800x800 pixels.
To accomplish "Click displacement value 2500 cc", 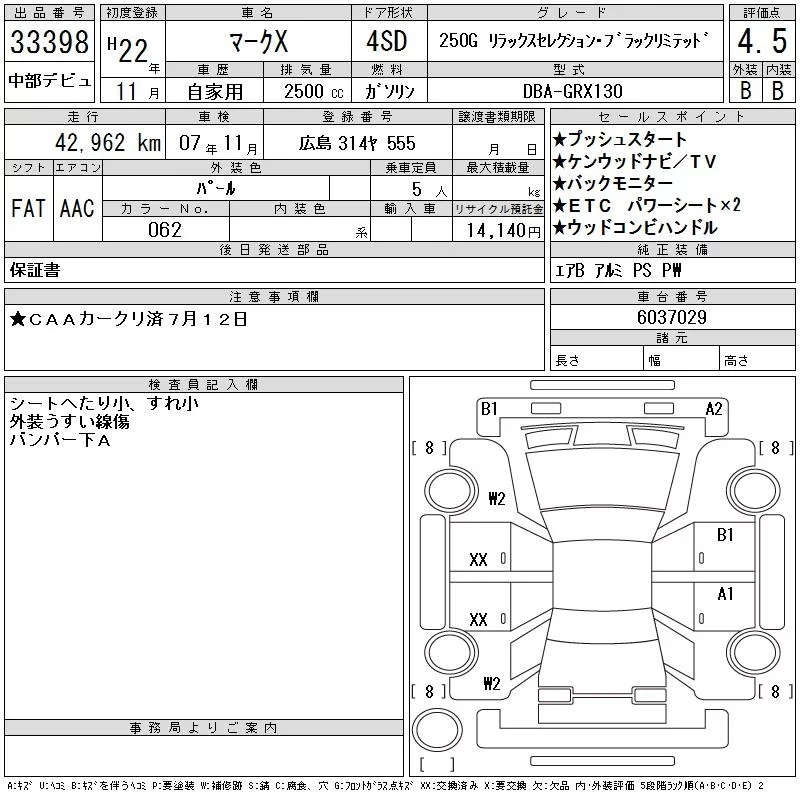I will tap(314, 92).
